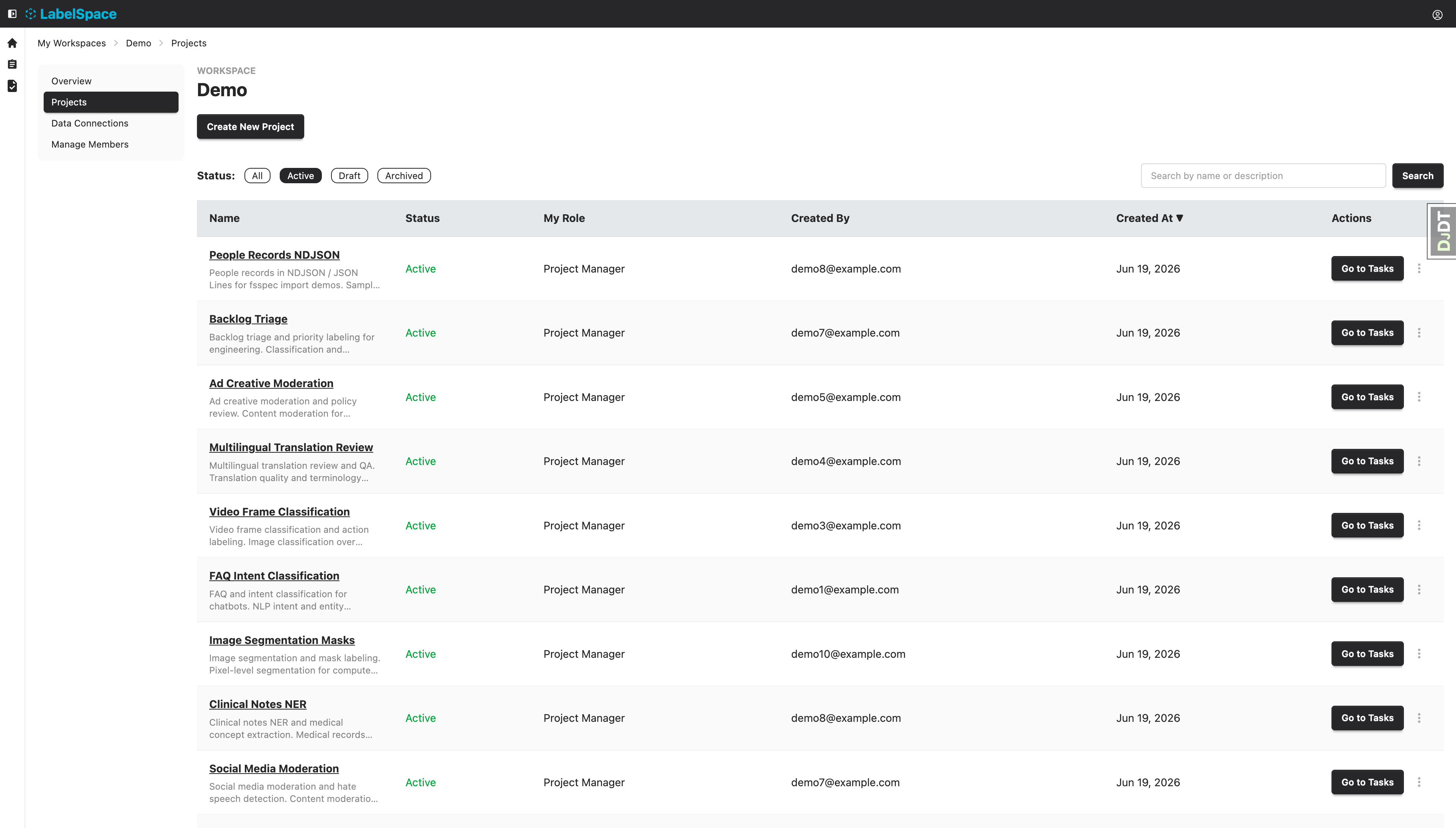
Task: Go to Tasks for Image Segmentation Masks
Action: [1367, 654]
